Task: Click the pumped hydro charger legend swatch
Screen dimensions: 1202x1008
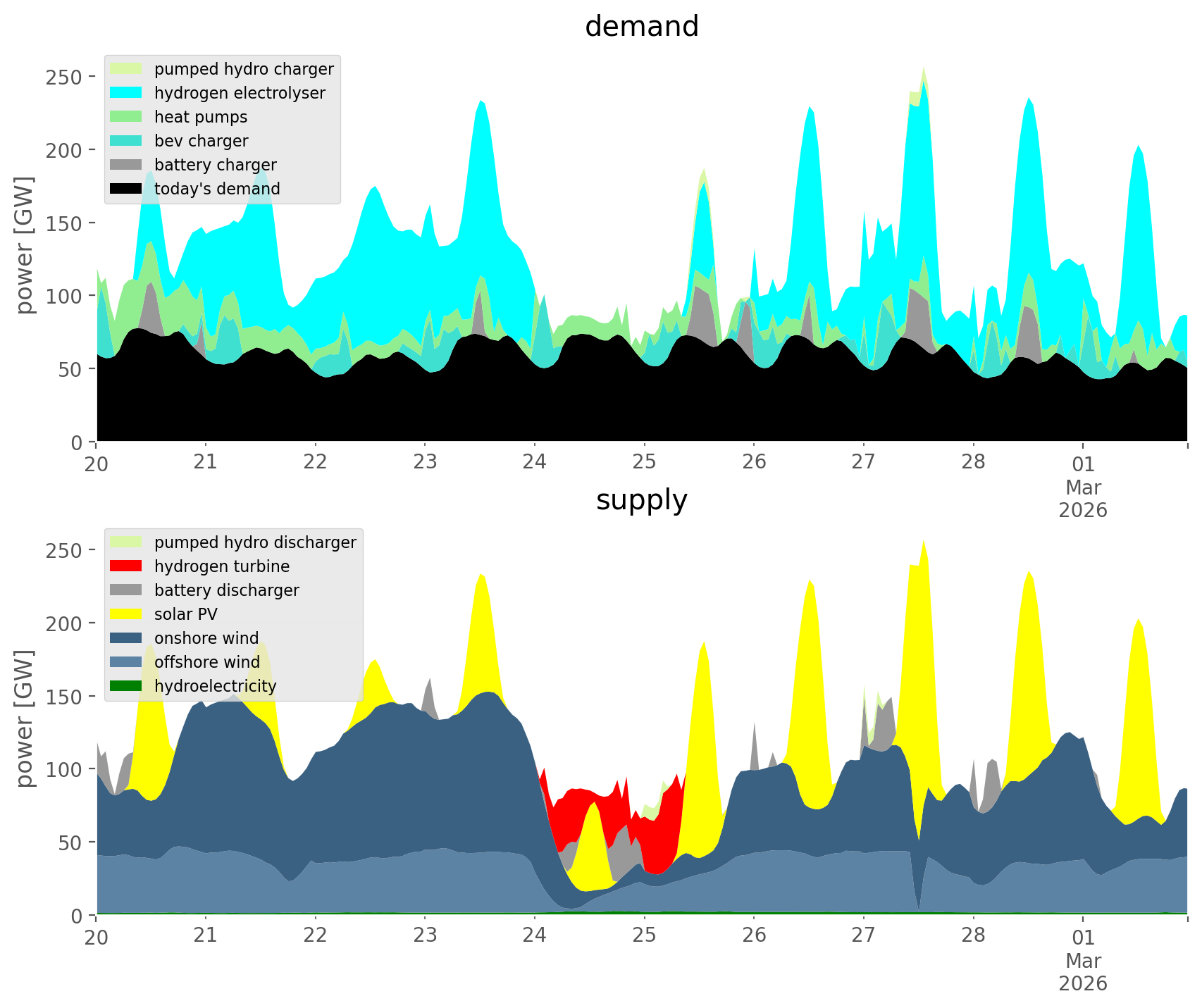Action: click(126, 69)
